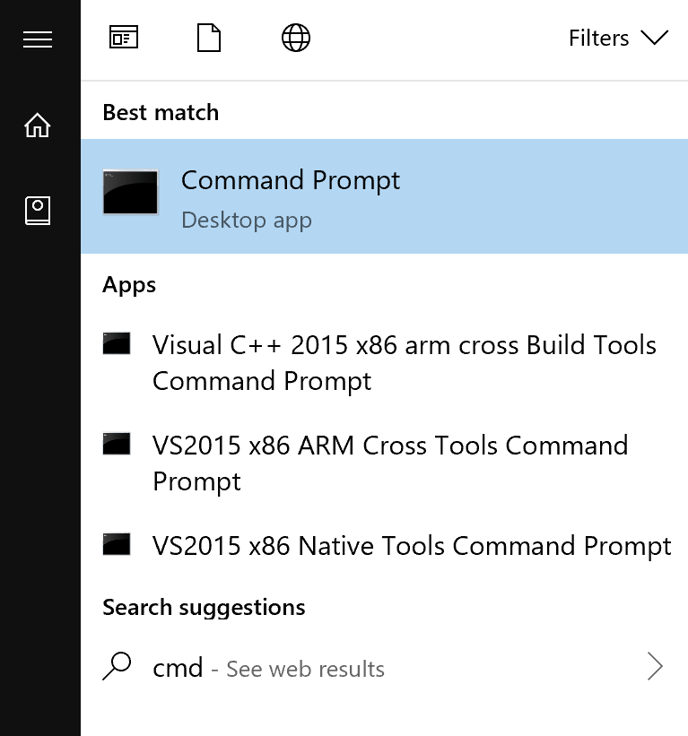Open the Notebook icon in the sidebar
Viewport: 688px width, 736px height.
click(38, 210)
